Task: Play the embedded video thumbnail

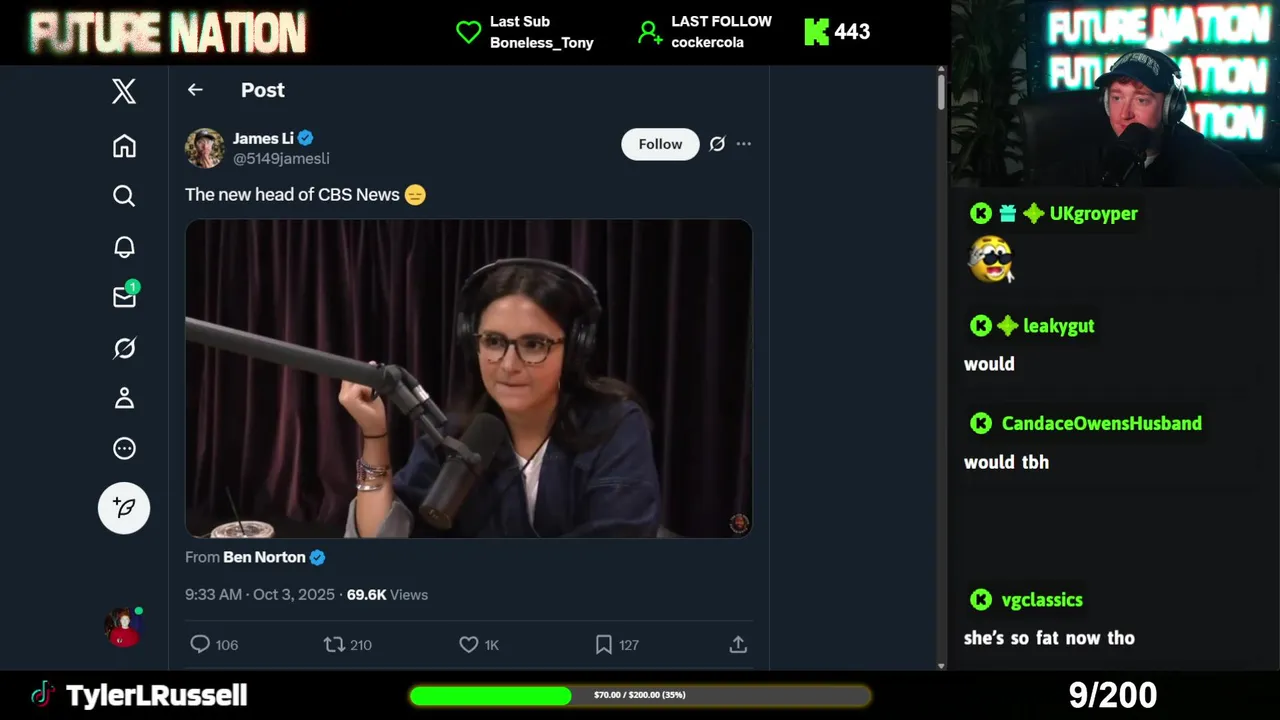Action: 468,378
